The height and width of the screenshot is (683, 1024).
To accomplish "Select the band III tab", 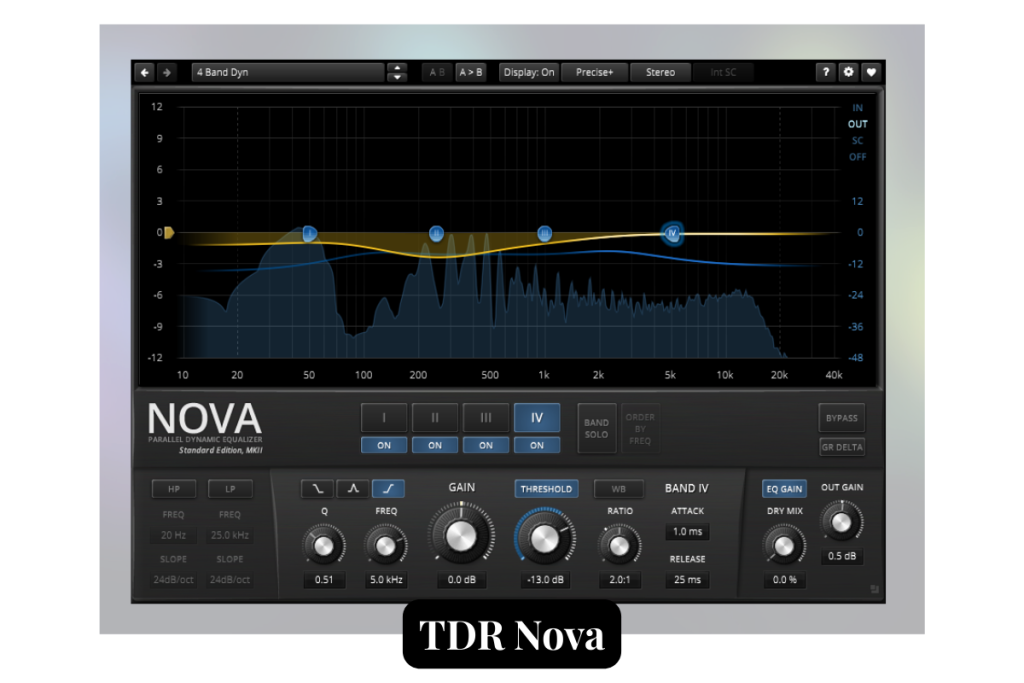I will [x=486, y=417].
